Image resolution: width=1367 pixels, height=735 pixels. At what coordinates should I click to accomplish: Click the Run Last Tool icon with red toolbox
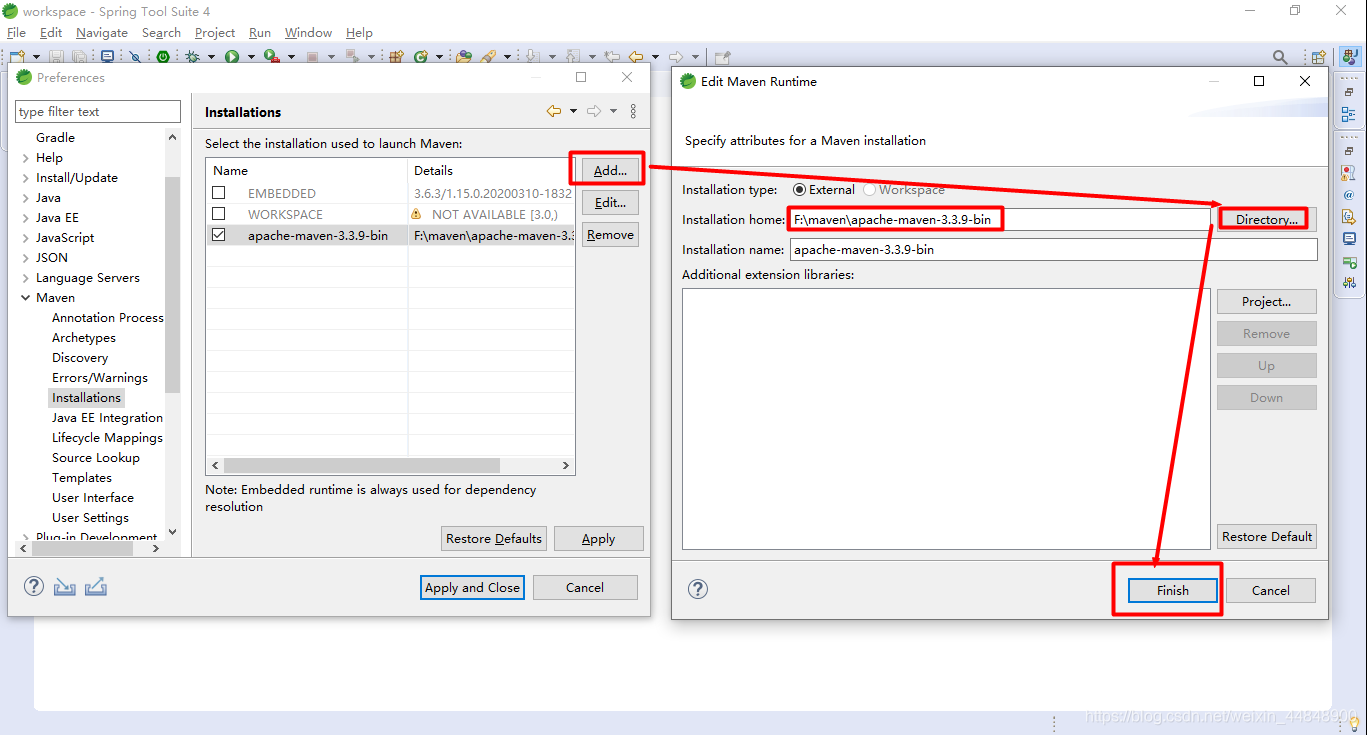(271, 57)
